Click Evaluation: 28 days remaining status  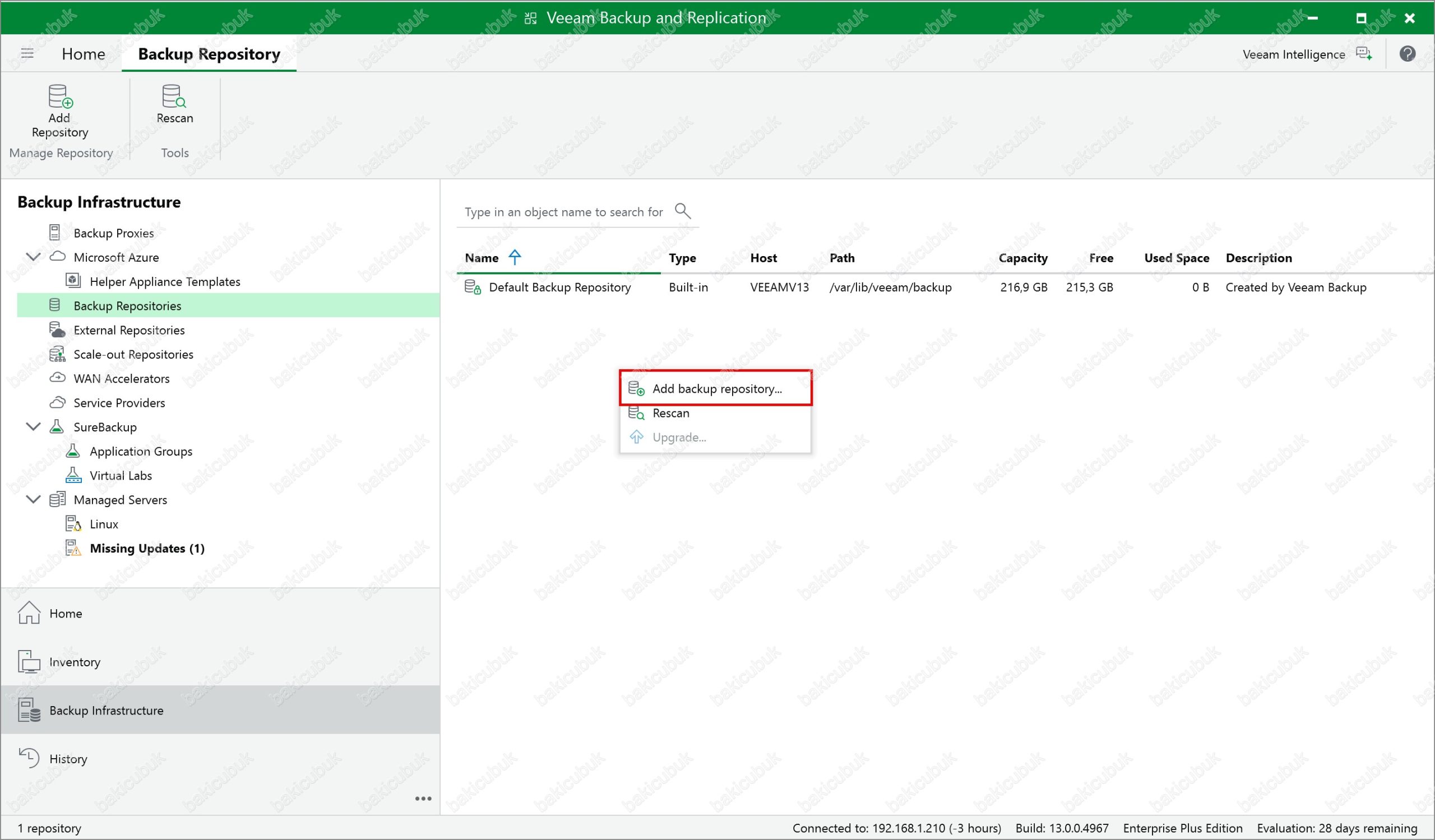[x=1337, y=828]
